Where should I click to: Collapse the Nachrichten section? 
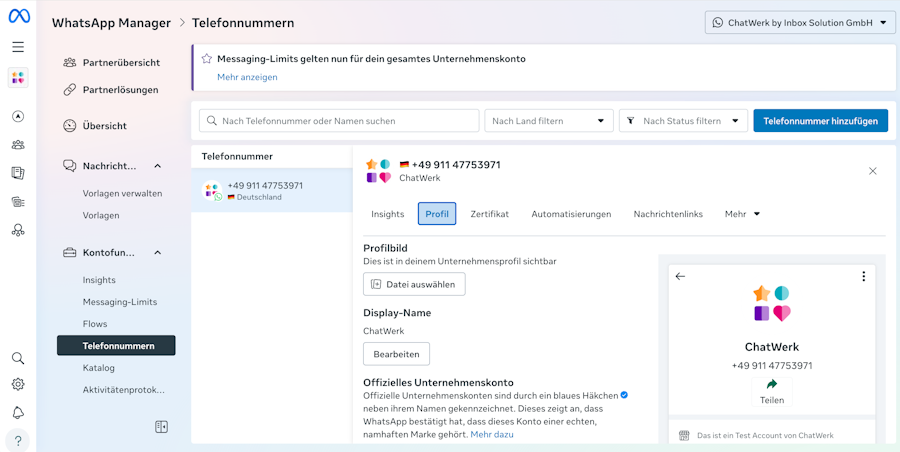point(158,166)
